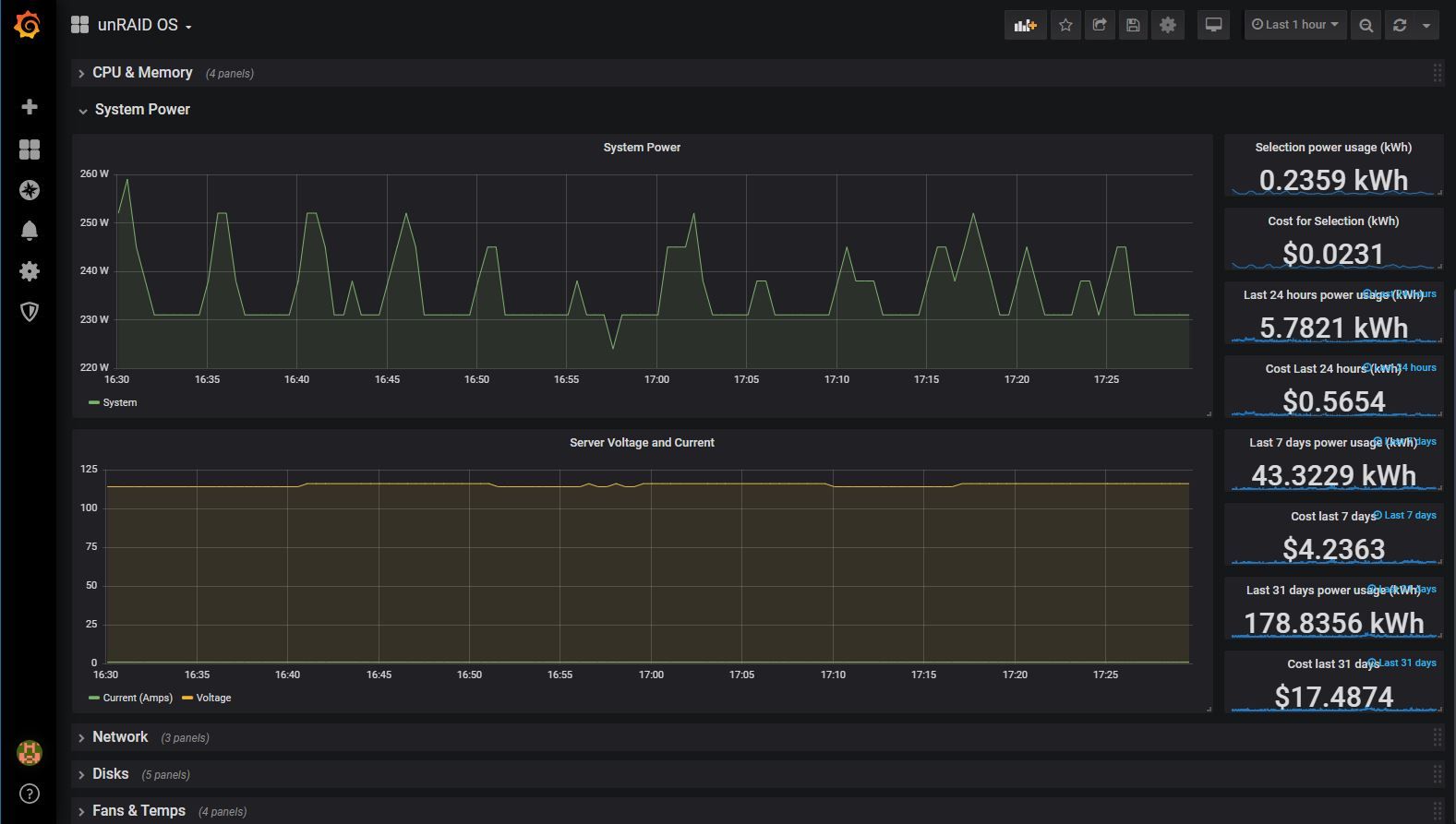This screenshot has height=824, width=1456.
Task: Open the Configuration gear in sidebar
Action: 30,271
